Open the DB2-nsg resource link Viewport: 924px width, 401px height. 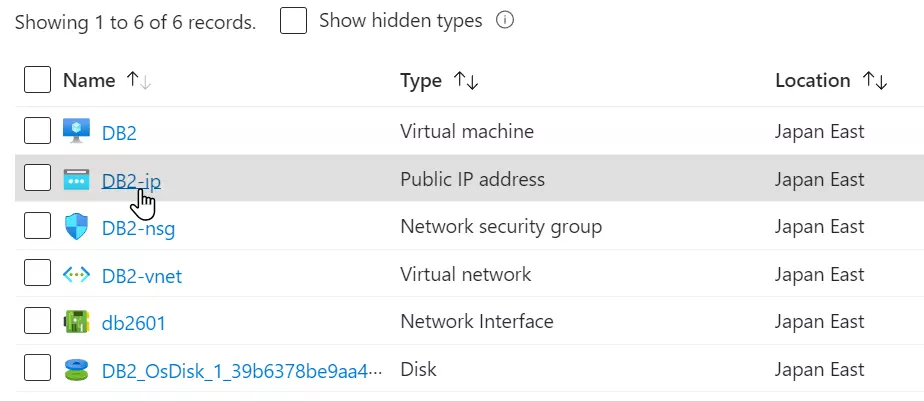138,228
